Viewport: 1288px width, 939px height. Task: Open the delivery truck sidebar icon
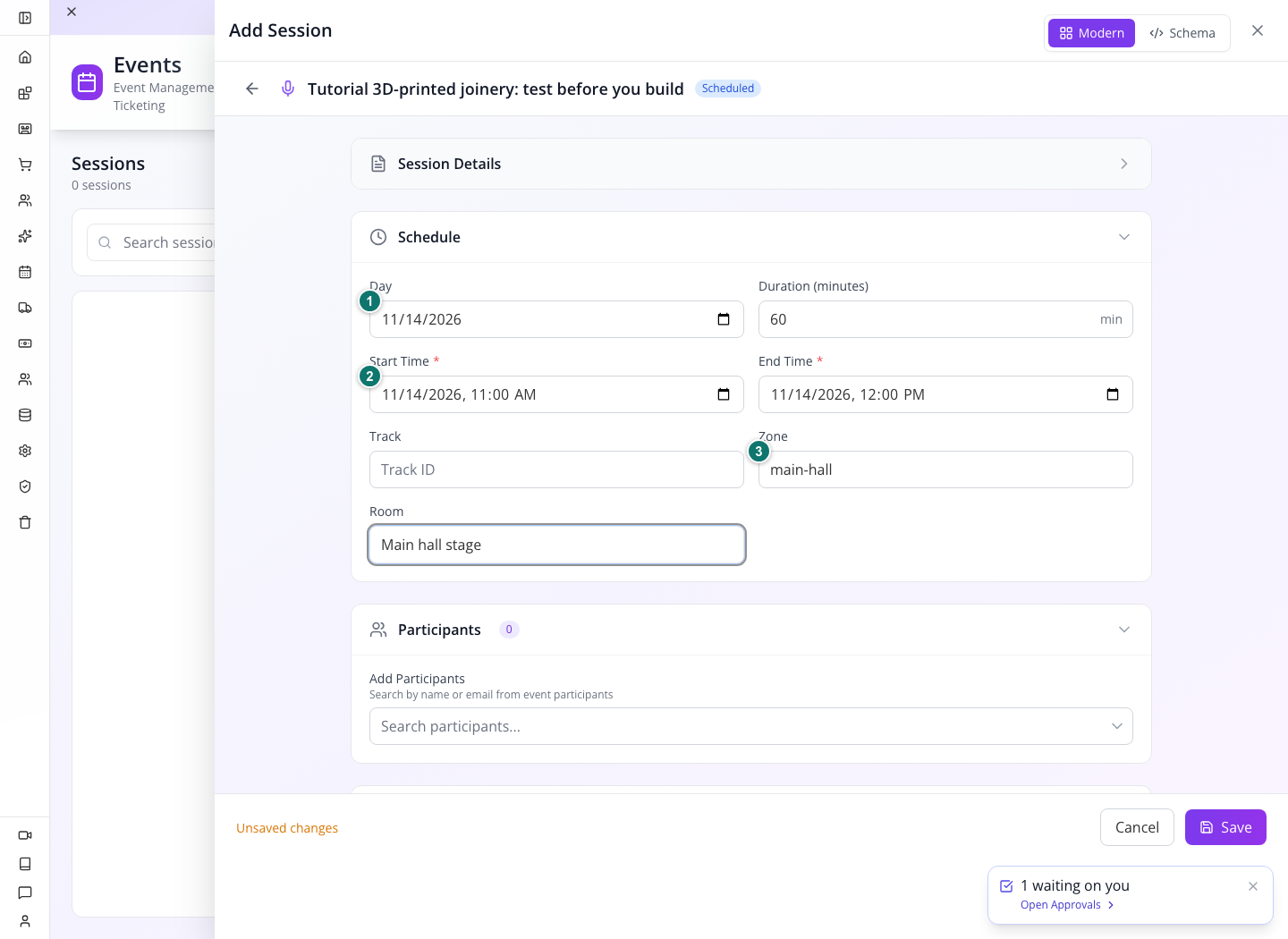[x=25, y=308]
